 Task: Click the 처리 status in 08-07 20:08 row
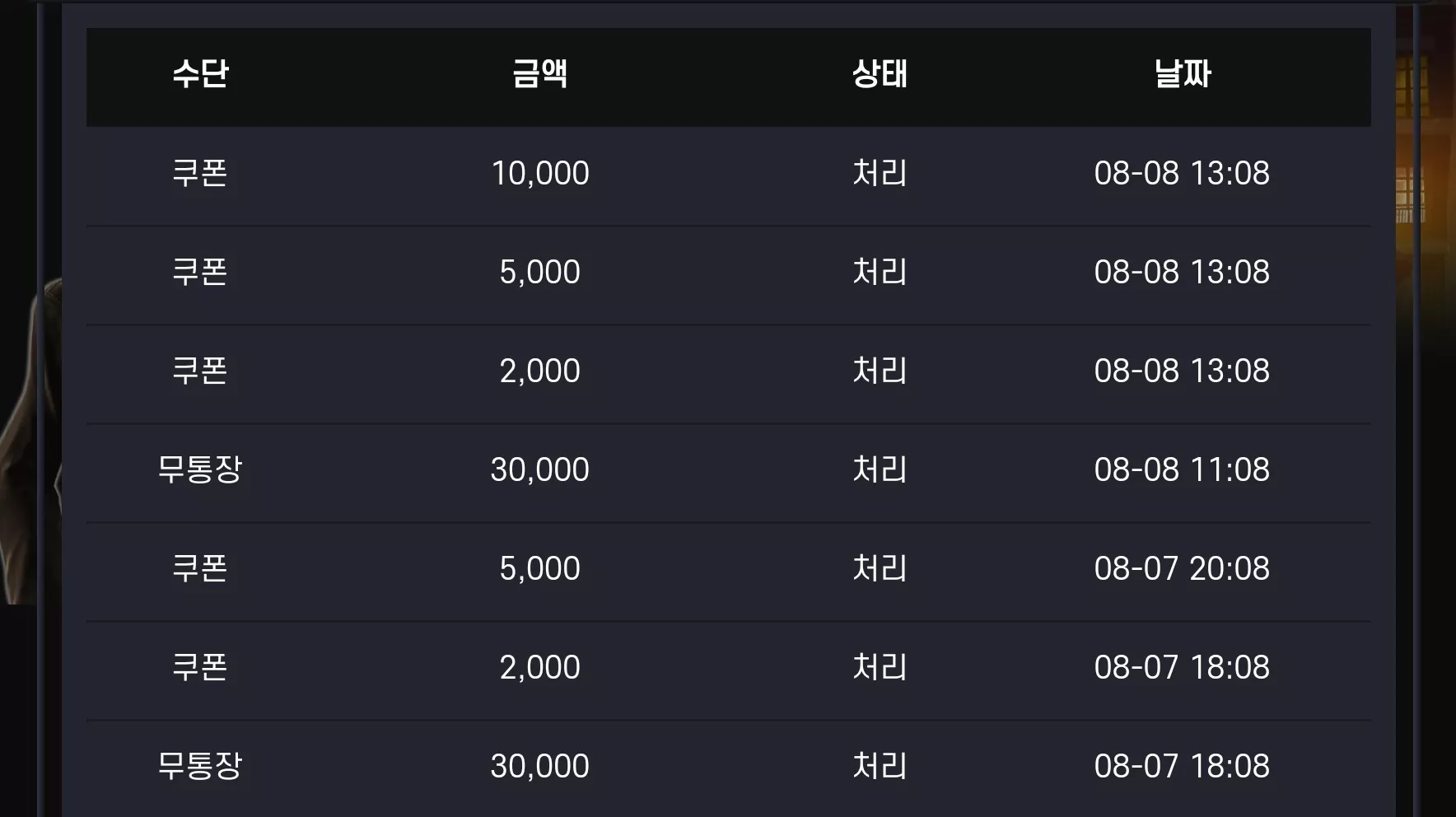[880, 568]
